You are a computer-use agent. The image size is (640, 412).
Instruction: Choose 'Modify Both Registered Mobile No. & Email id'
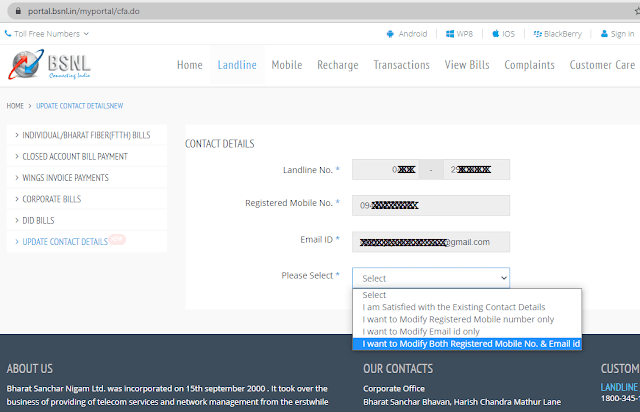467,344
